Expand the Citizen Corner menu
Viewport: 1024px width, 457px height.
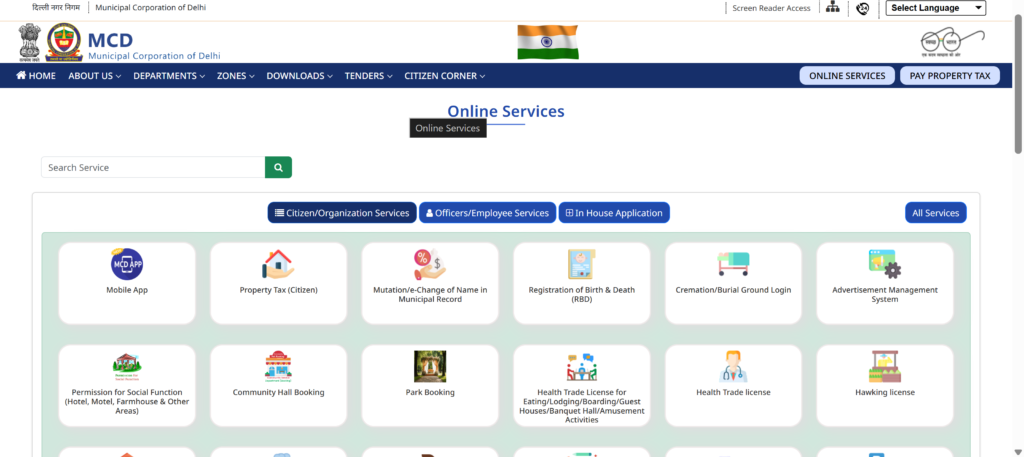445,76
